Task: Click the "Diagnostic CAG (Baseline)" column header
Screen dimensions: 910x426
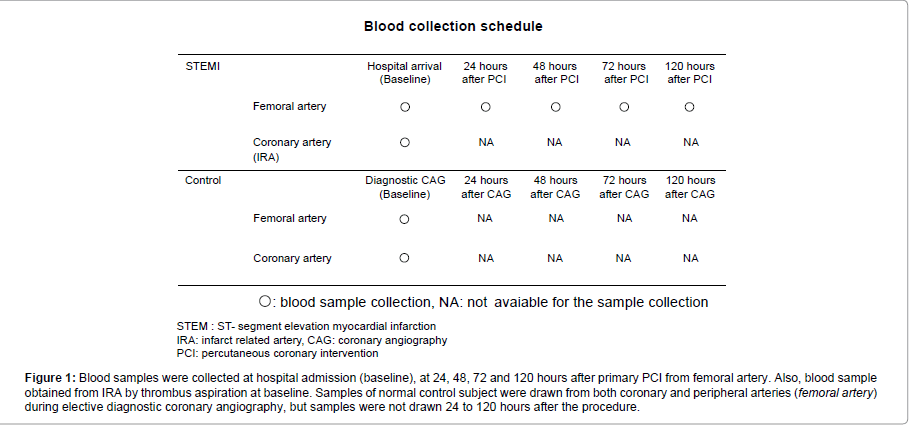Action: click(405, 187)
